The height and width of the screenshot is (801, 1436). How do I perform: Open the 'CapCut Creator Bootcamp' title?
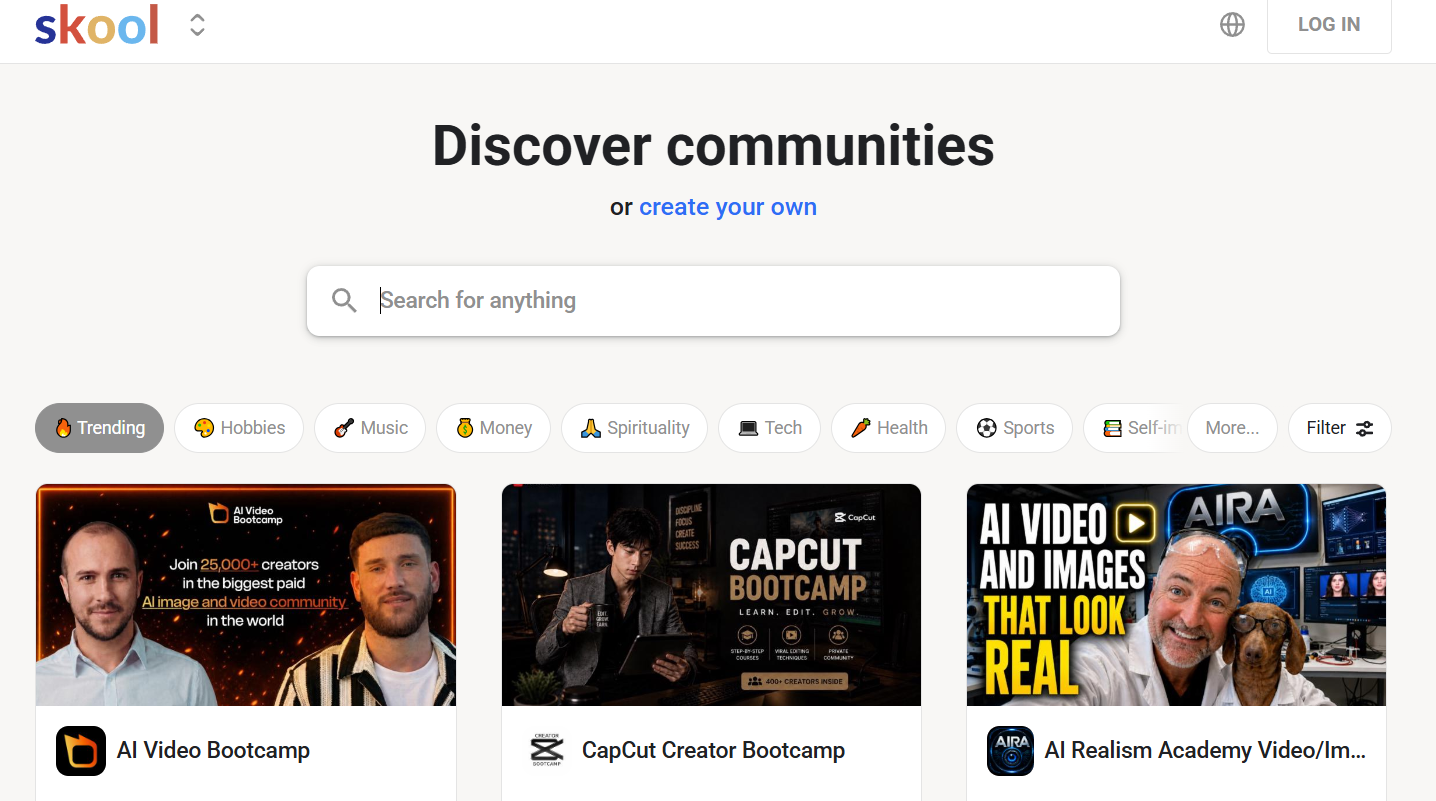pyautogui.click(x=714, y=751)
